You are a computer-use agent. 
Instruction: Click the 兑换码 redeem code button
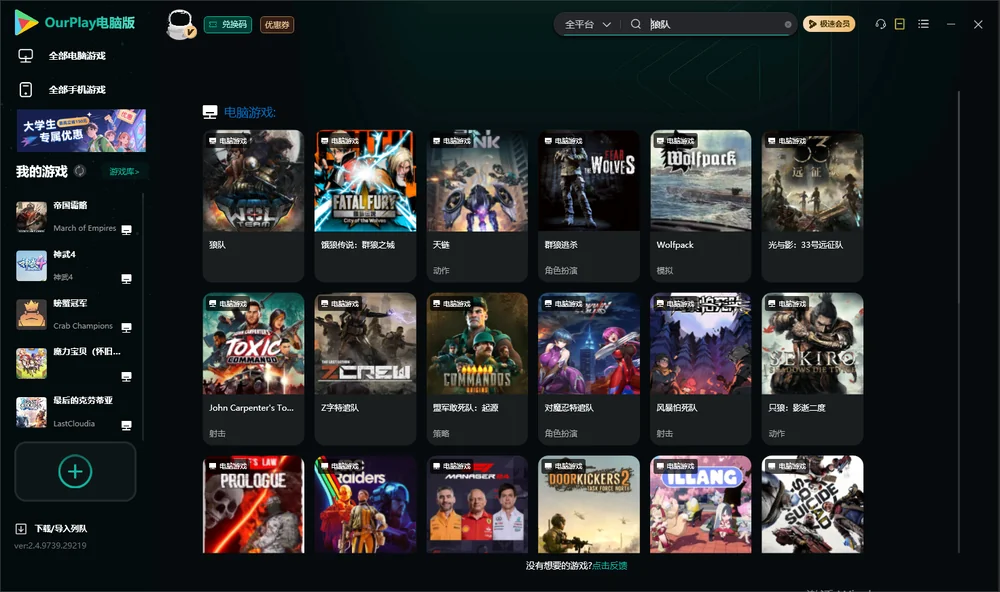228,24
